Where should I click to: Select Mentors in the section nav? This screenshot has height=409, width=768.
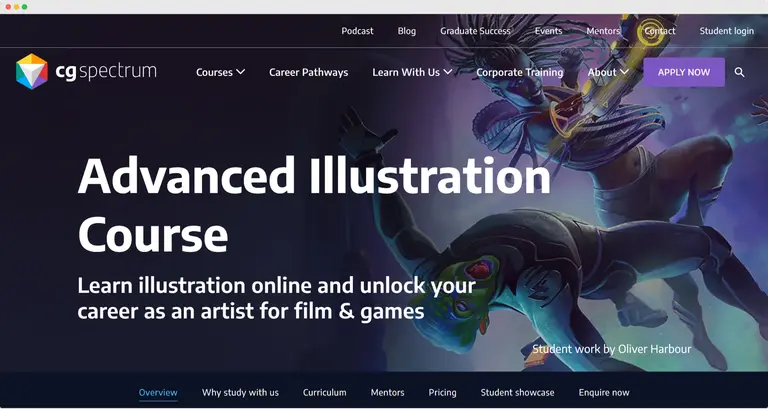(x=387, y=392)
